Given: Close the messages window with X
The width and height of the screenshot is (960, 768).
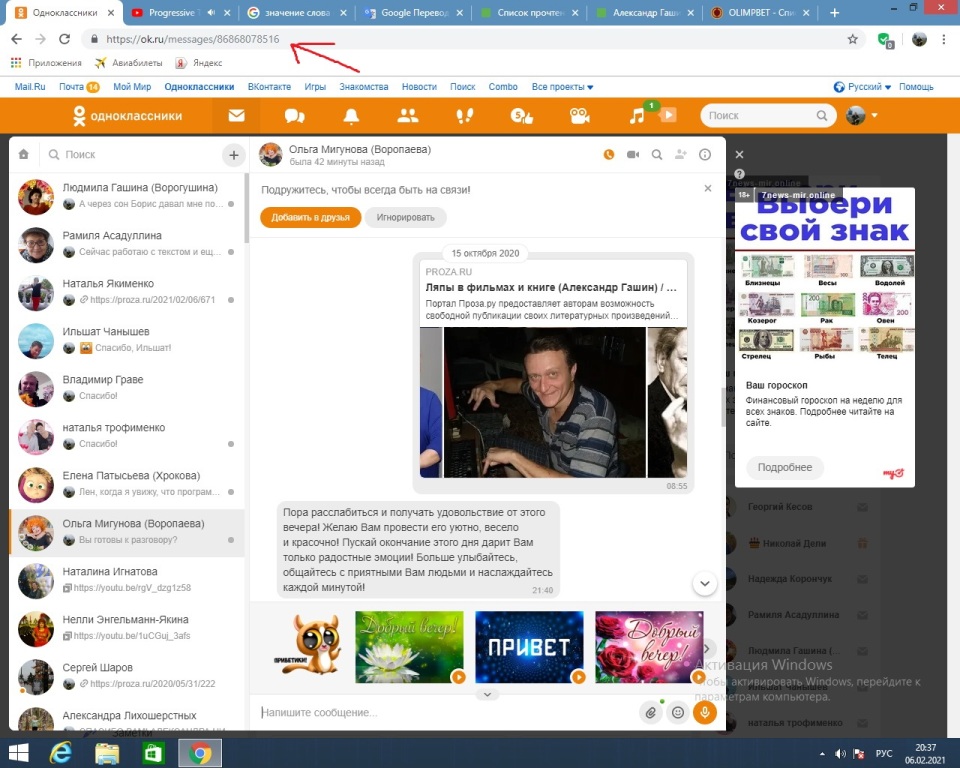Looking at the screenshot, I should pyautogui.click(x=740, y=154).
